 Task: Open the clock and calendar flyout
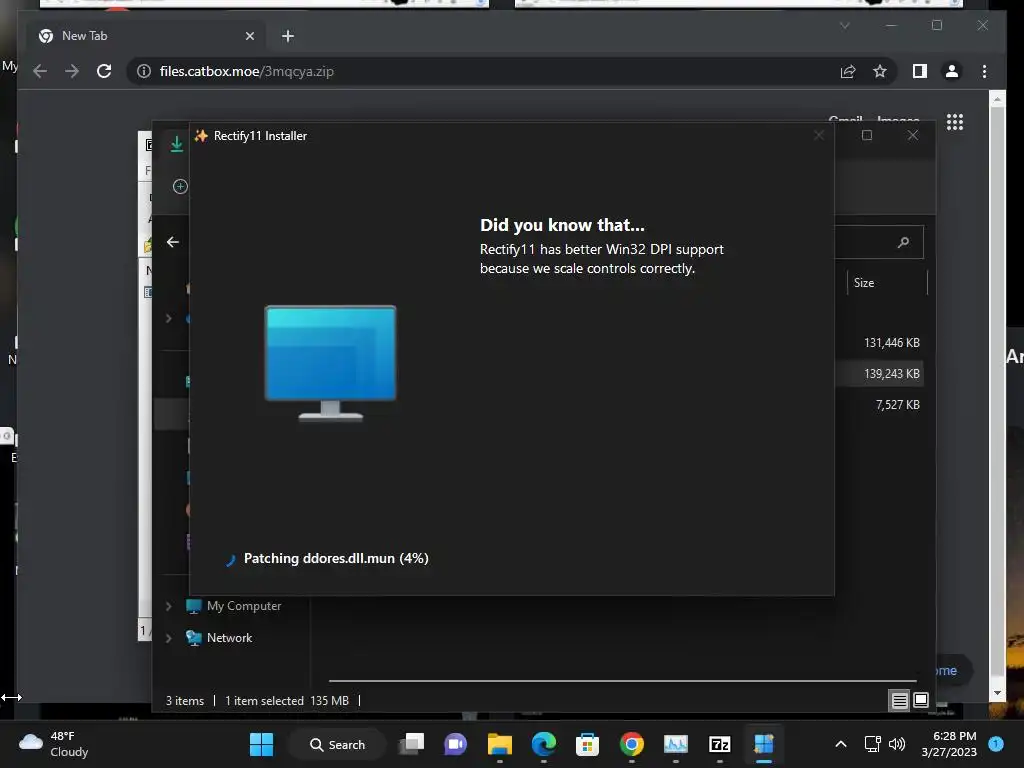click(949, 744)
